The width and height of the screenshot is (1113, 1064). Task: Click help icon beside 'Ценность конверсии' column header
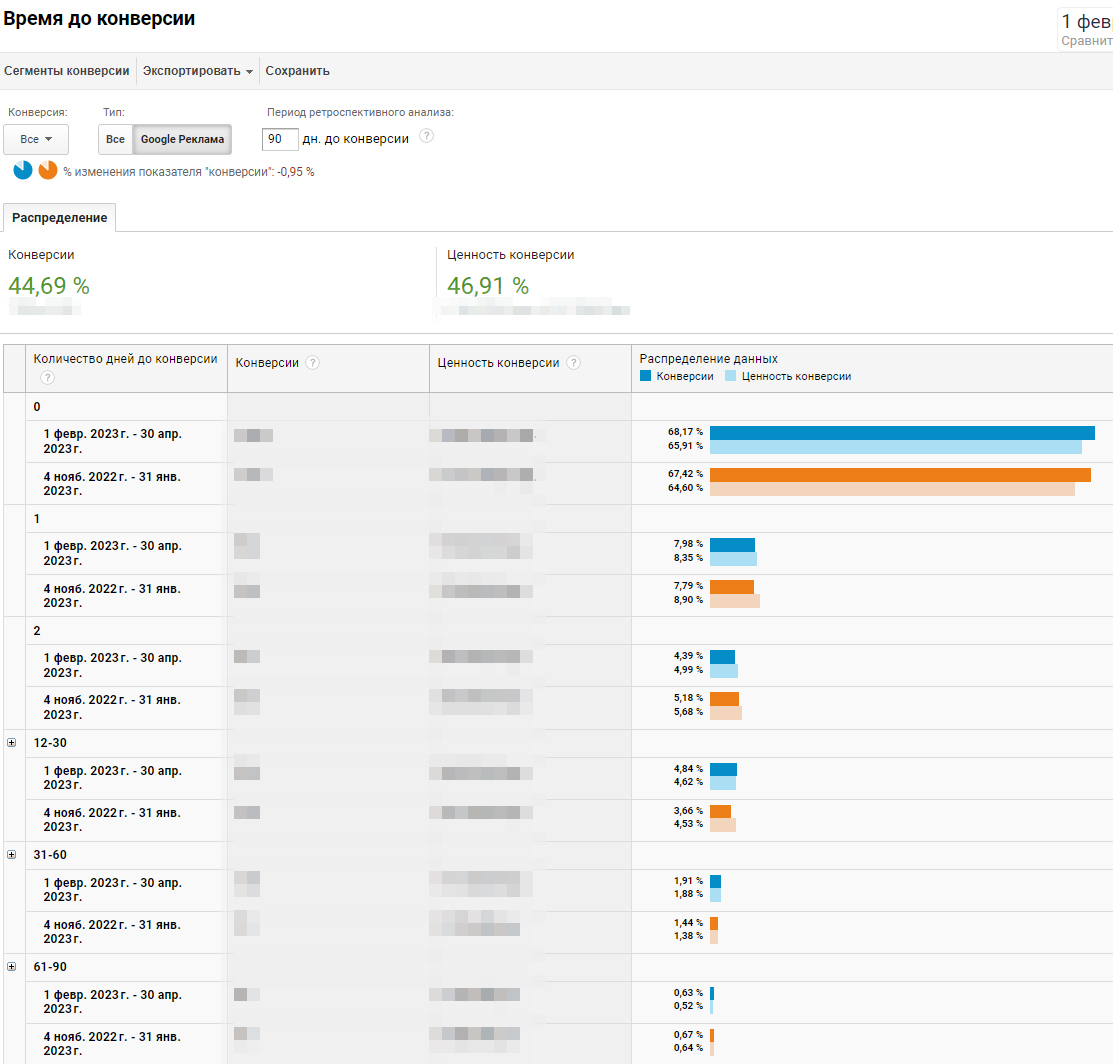click(573, 363)
